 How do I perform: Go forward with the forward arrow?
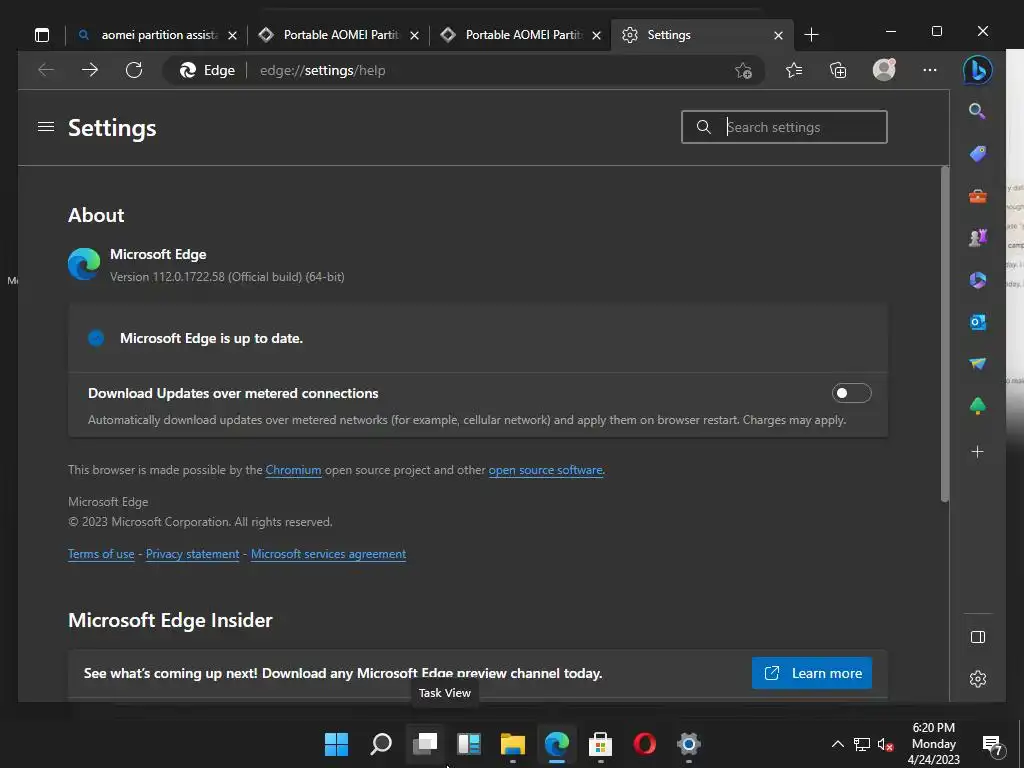click(89, 70)
